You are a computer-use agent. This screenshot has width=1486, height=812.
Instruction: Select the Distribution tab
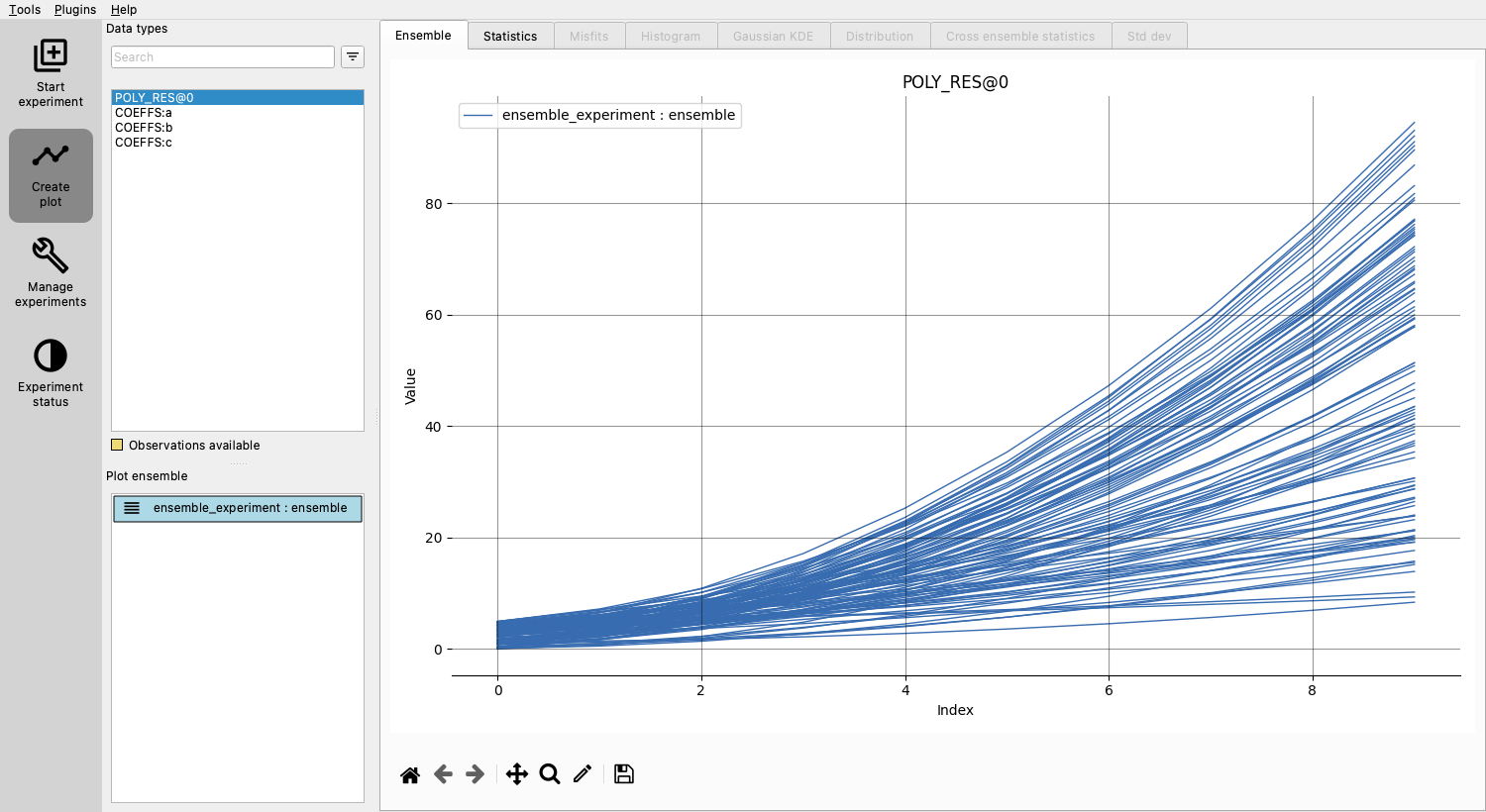click(880, 37)
